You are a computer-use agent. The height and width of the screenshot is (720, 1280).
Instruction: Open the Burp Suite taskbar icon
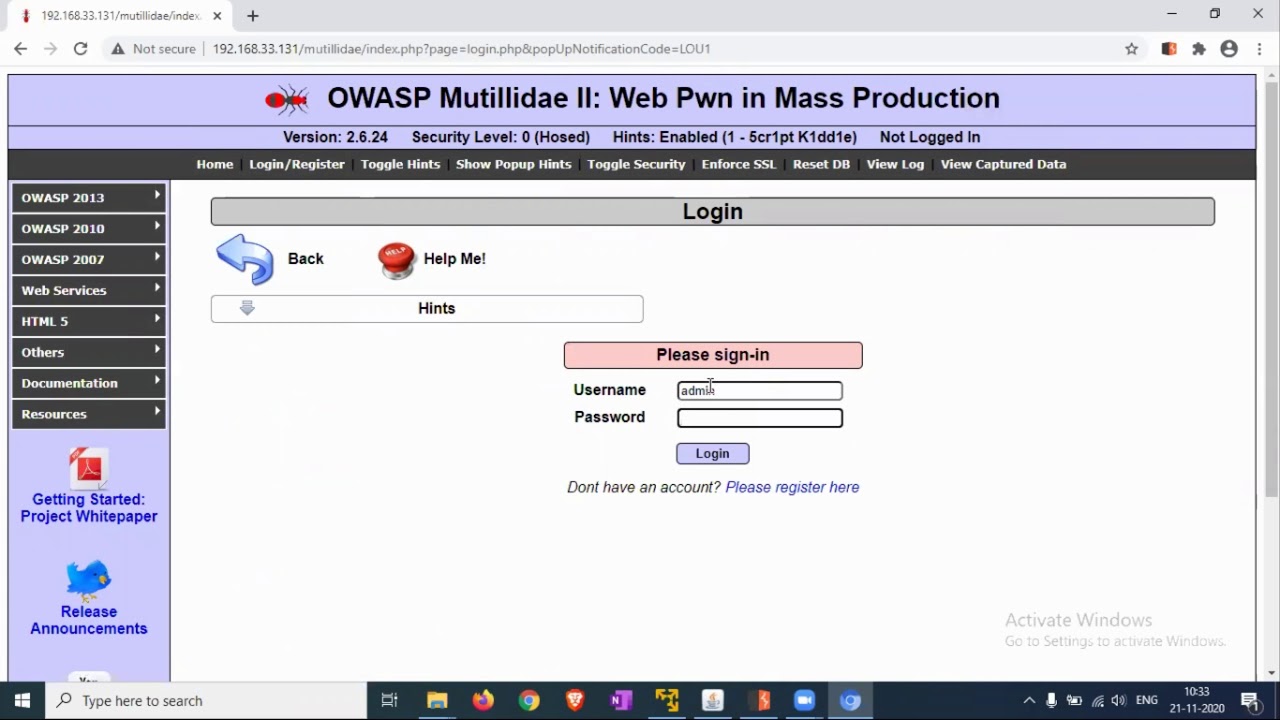point(759,701)
